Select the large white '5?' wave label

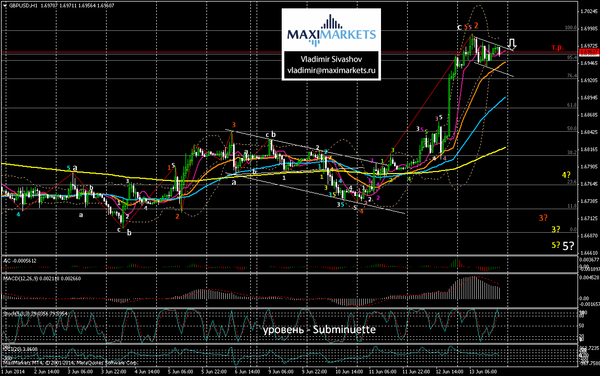pos(569,246)
